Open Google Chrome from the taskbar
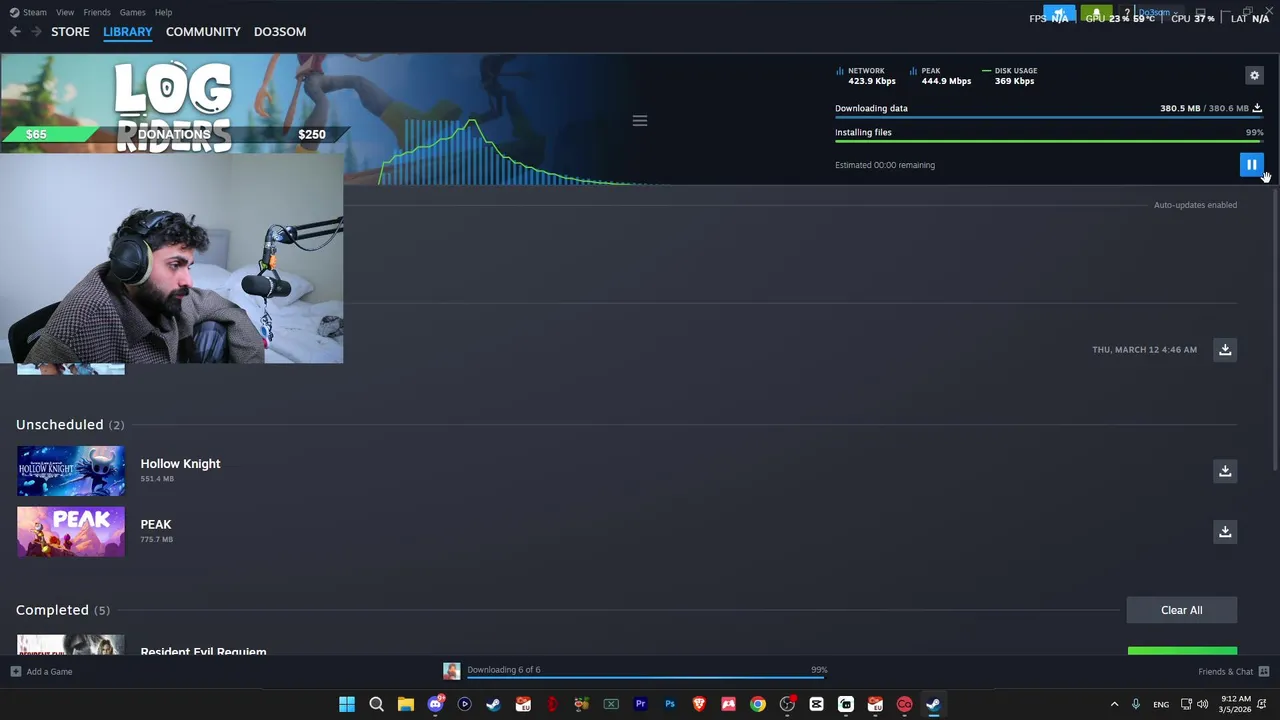The image size is (1280, 720). coord(758,704)
